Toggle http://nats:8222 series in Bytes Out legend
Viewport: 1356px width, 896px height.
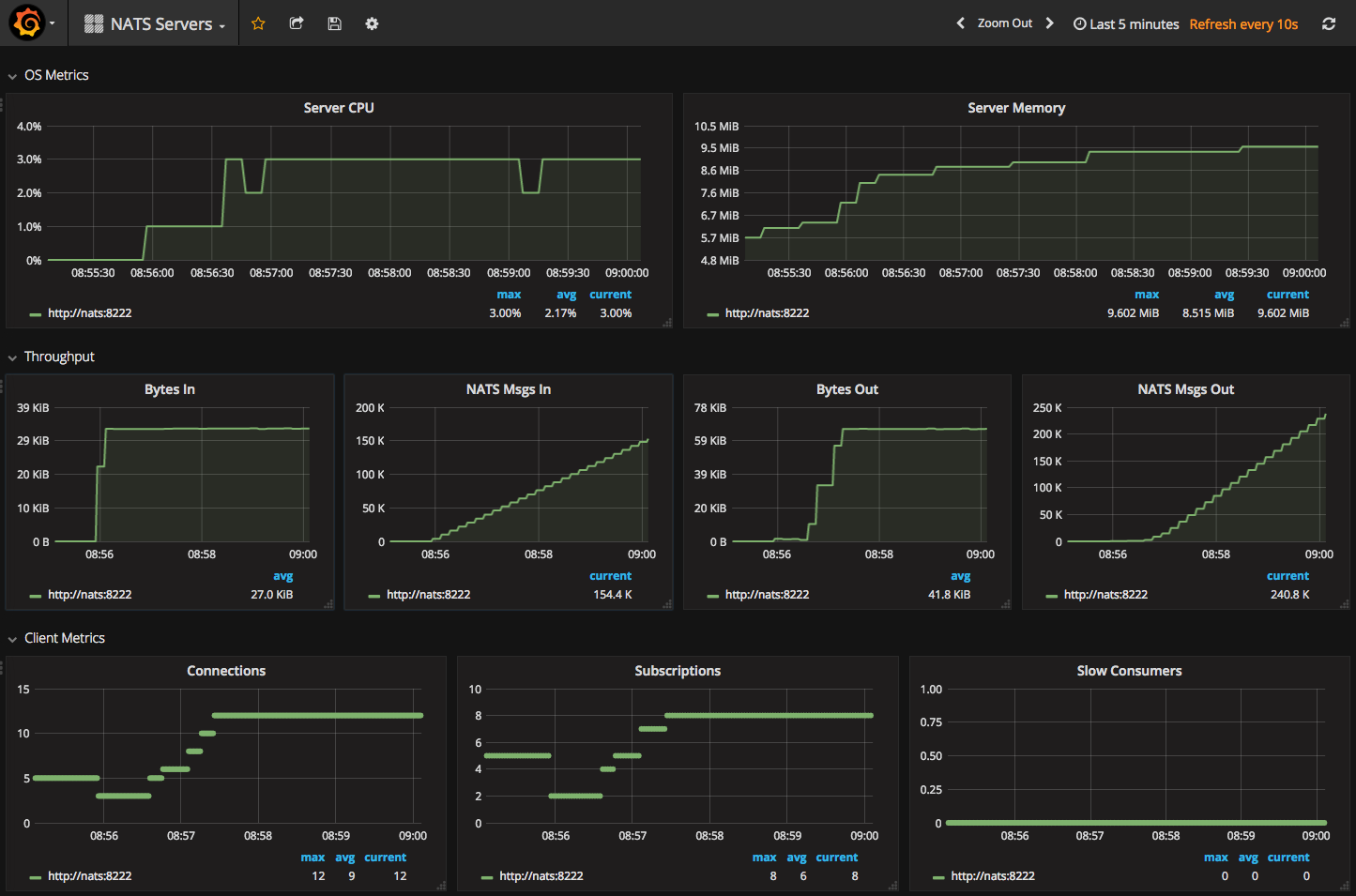[x=767, y=595]
